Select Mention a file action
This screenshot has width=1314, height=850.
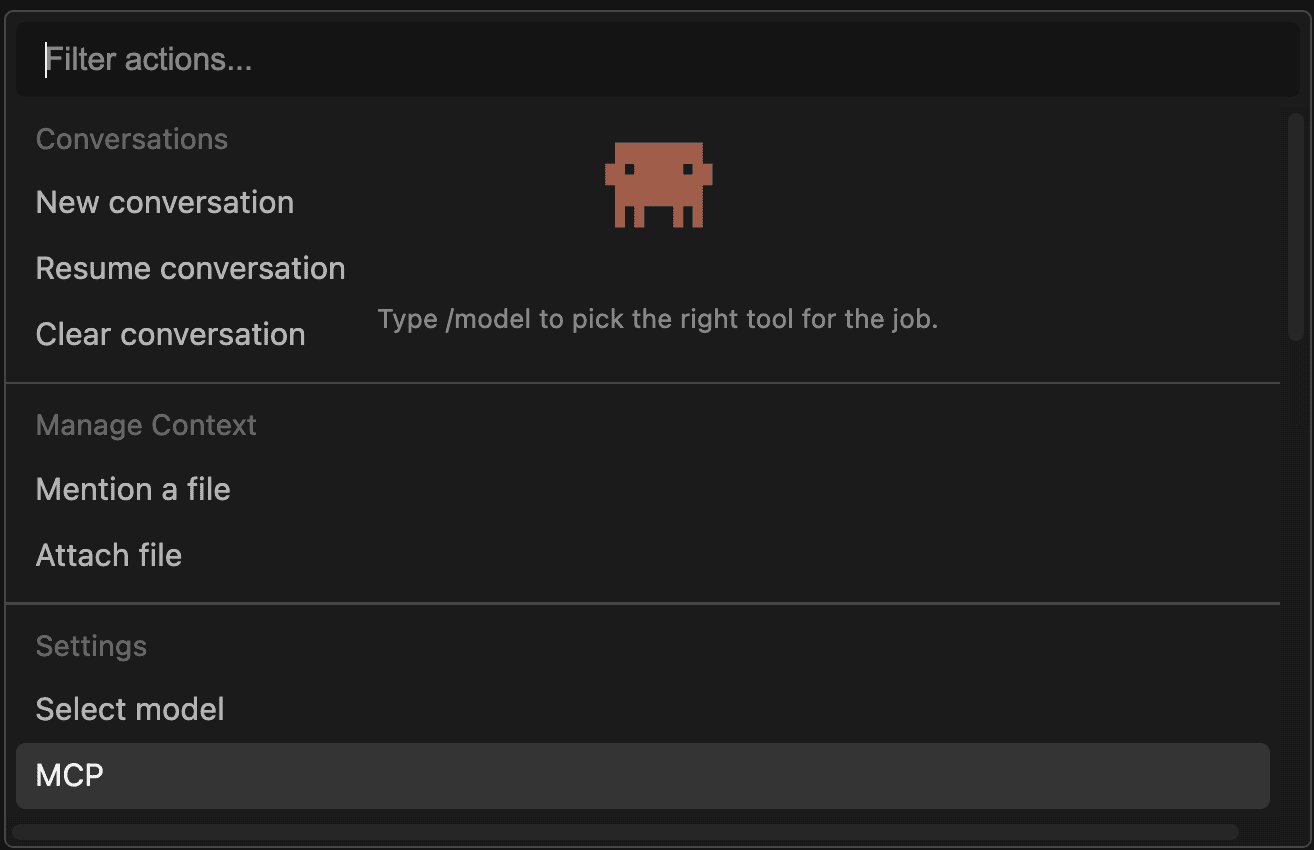tap(133, 489)
